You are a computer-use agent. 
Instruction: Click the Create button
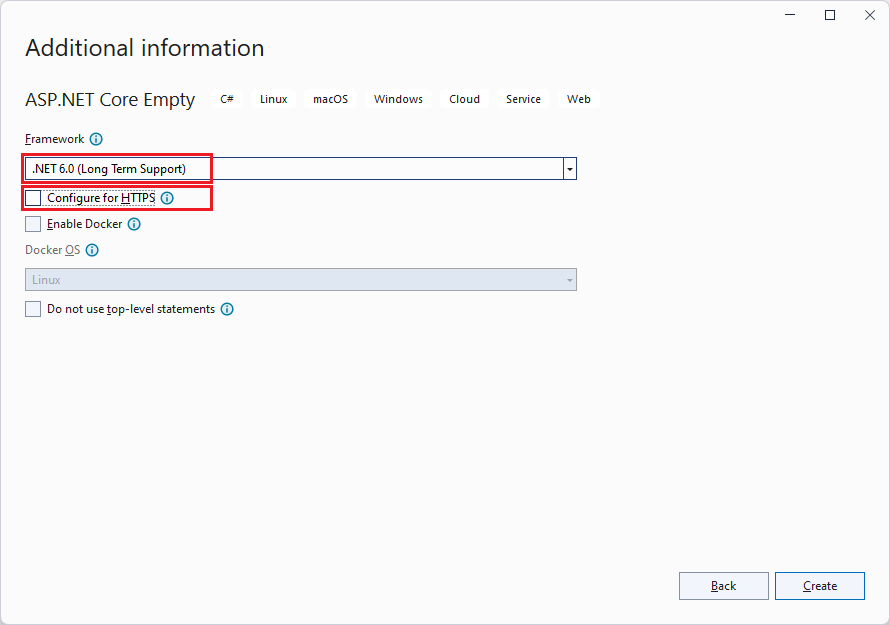[x=819, y=586]
